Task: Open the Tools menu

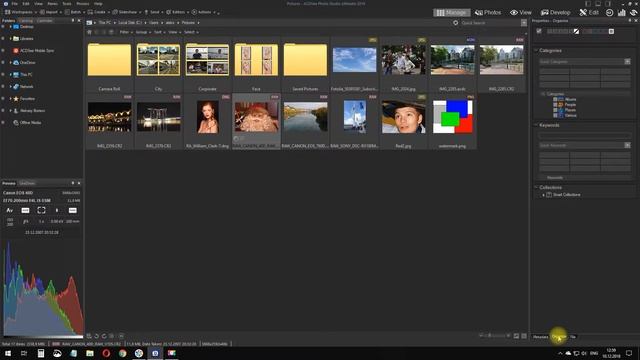Action: point(67,4)
